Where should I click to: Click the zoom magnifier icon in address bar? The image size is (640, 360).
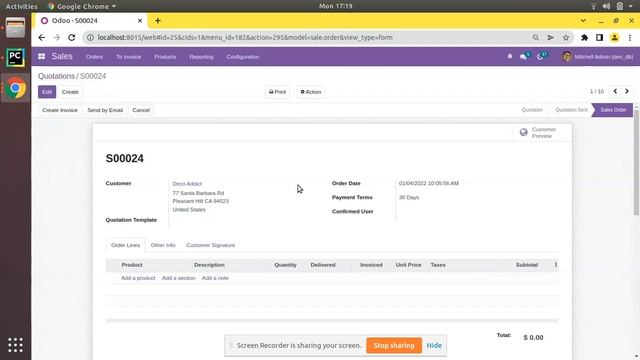point(536,38)
